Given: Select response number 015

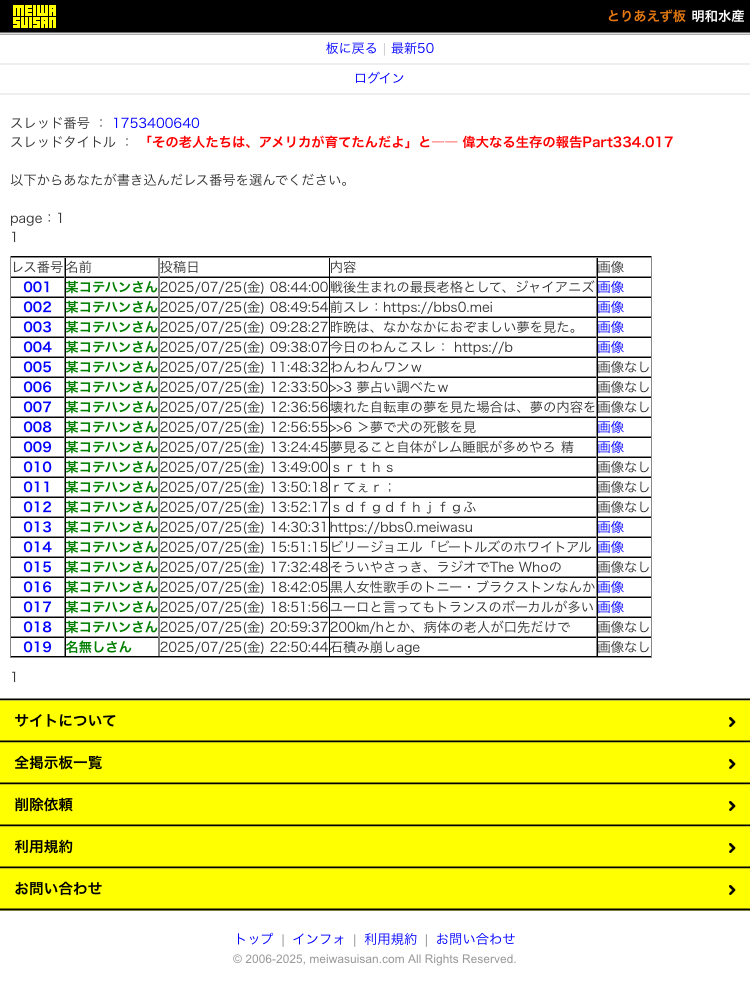Looking at the screenshot, I should point(37,567).
